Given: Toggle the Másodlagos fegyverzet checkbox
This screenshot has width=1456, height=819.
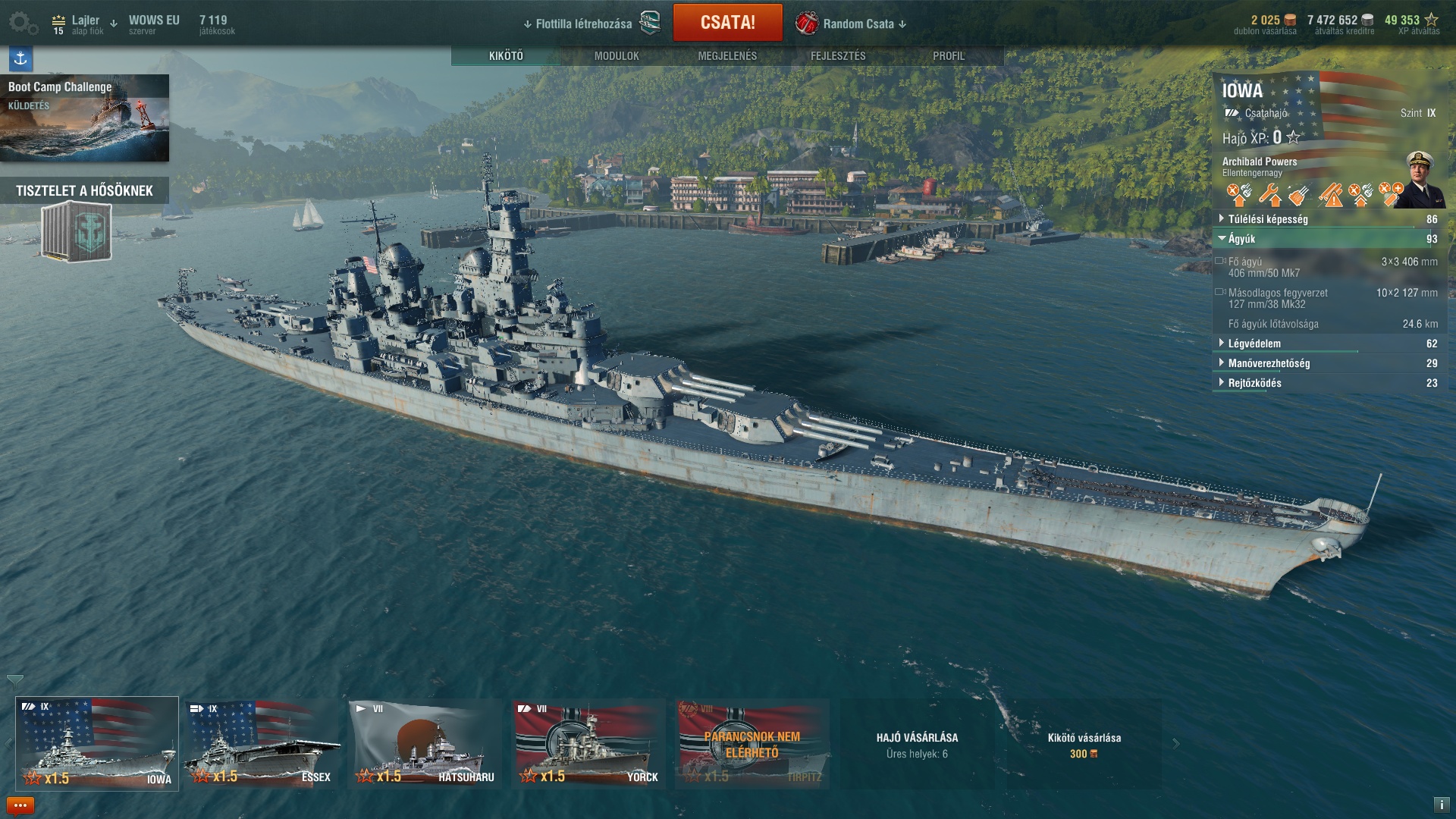Looking at the screenshot, I should click(1219, 292).
